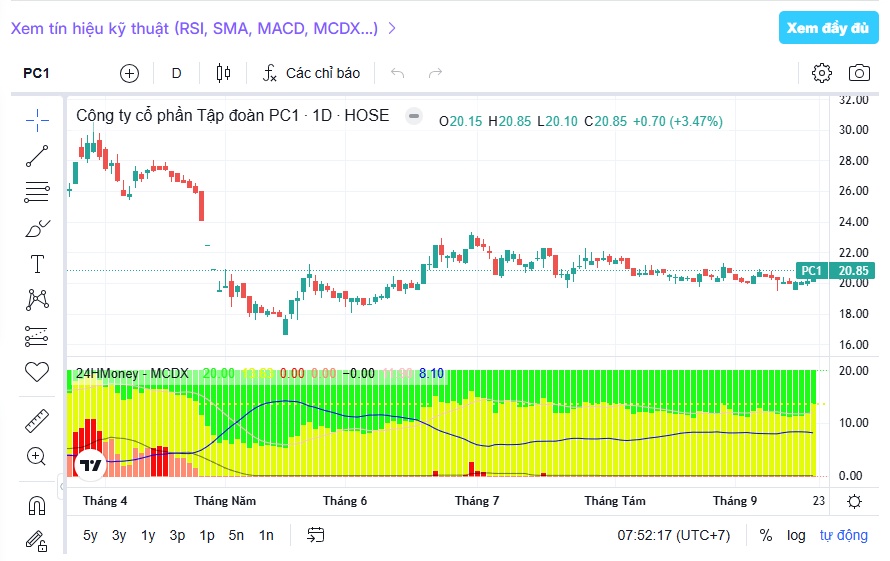
Task: Click the heart favorites icon
Action: pyautogui.click(x=37, y=372)
